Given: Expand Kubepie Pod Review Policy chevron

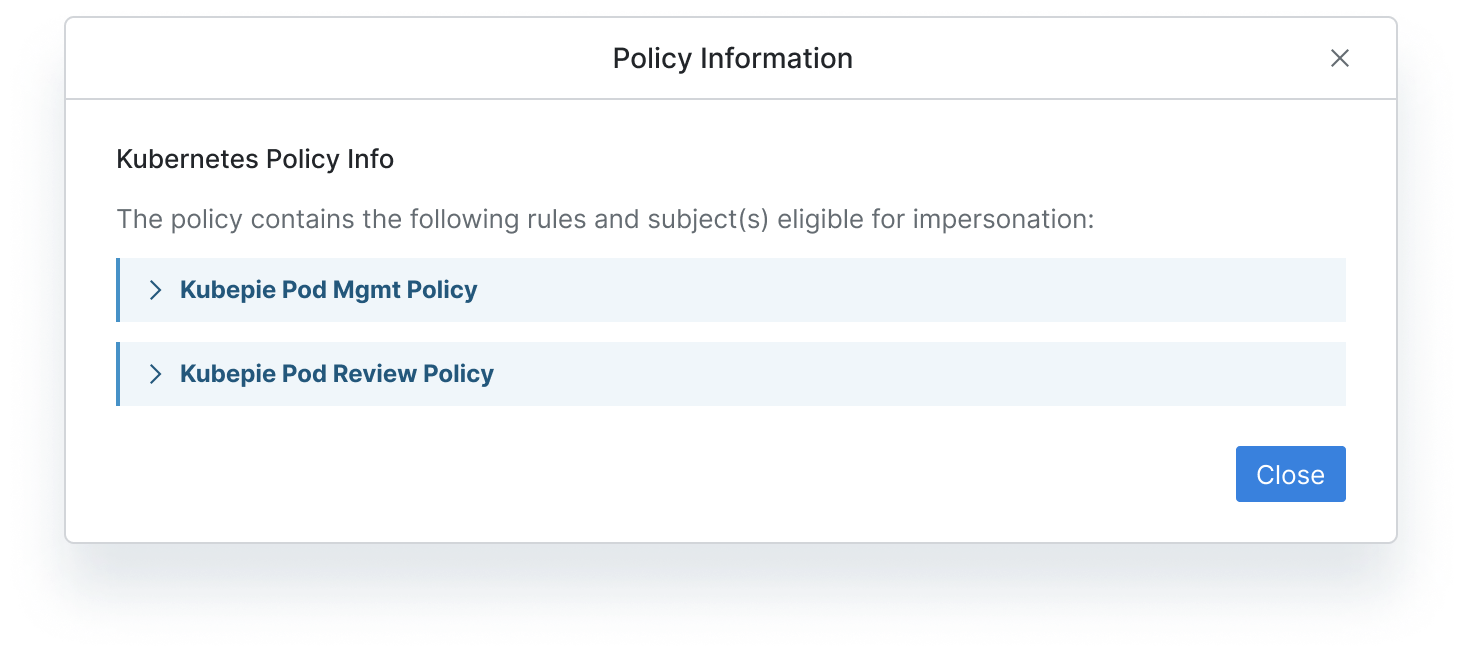Looking at the screenshot, I should 155,374.
